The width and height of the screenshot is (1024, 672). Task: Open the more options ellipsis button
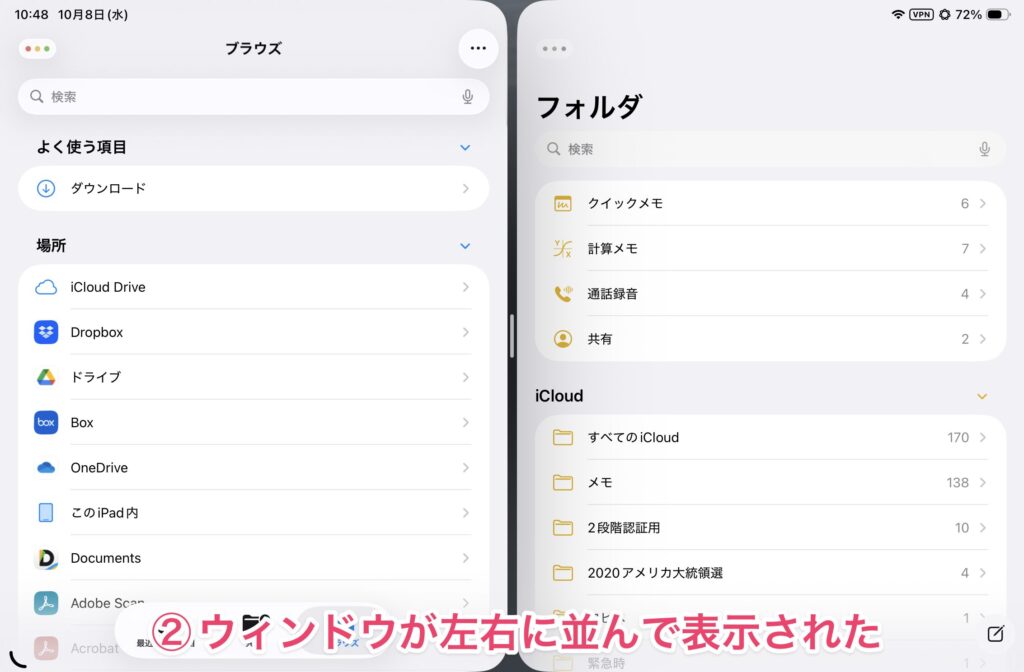pos(478,48)
